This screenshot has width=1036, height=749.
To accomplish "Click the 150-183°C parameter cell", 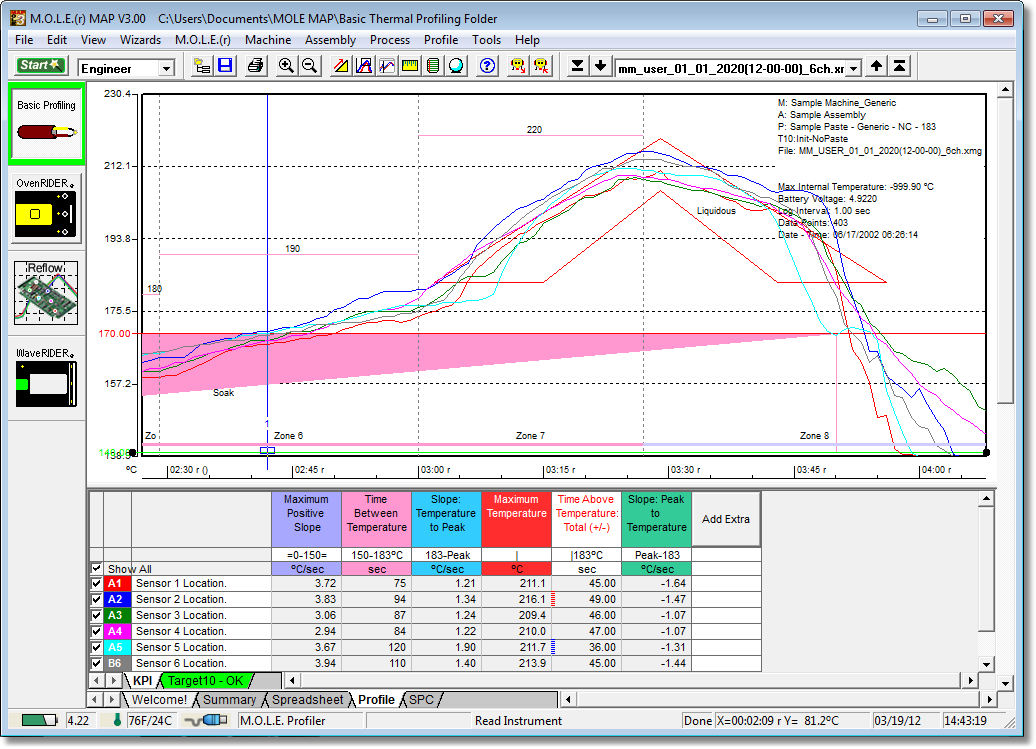I will point(377,555).
